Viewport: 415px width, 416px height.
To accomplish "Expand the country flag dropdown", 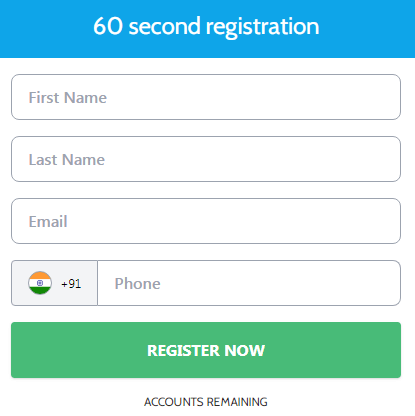I will (x=54, y=283).
